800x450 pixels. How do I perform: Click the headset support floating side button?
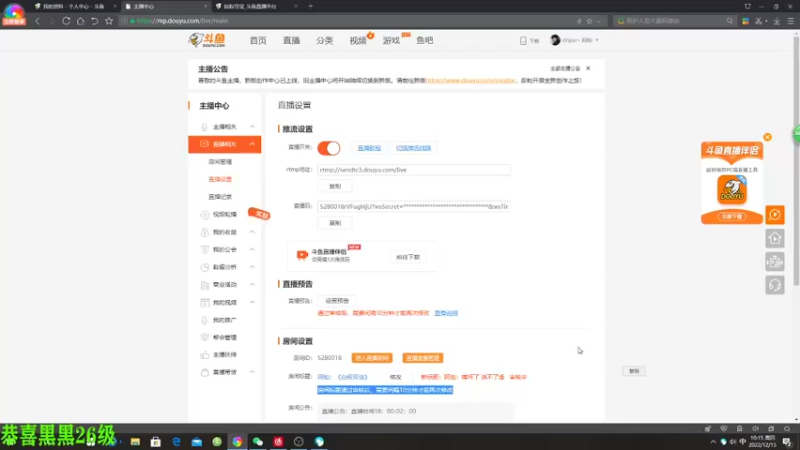coord(774,285)
